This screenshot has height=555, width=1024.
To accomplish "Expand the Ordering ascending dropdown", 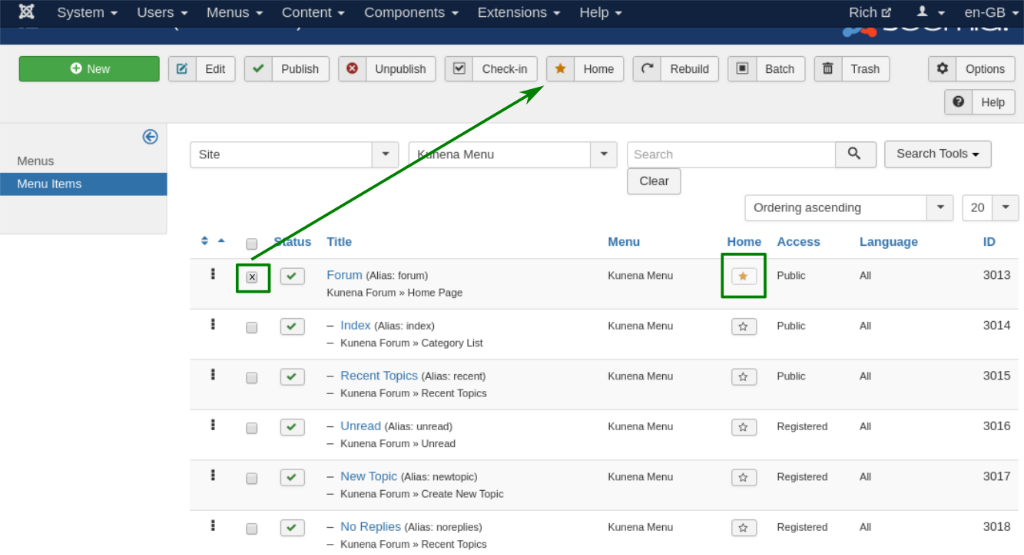I will click(x=848, y=208).
